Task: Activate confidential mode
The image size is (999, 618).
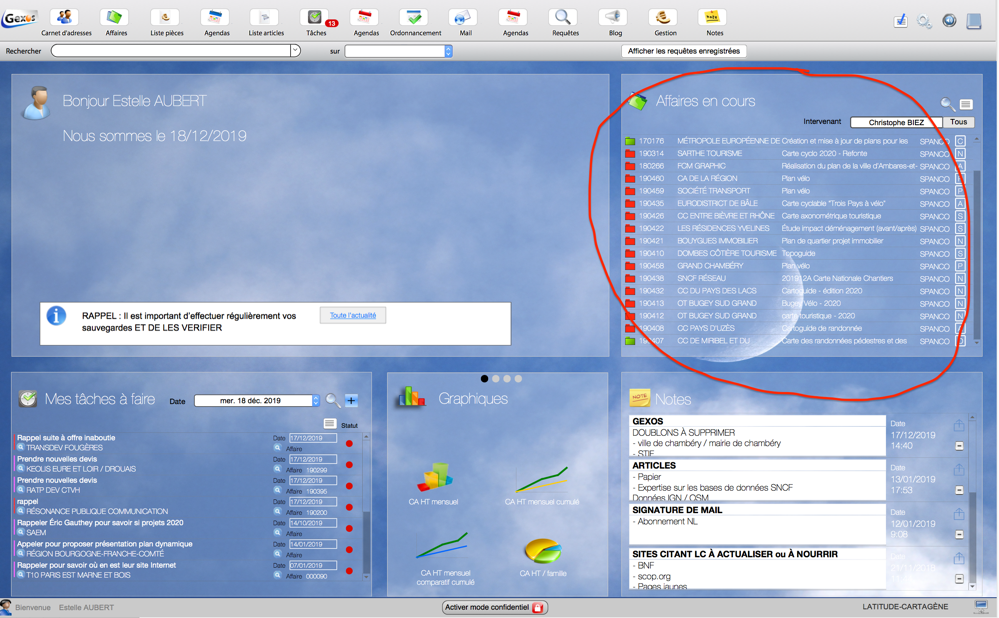Action: [494, 607]
